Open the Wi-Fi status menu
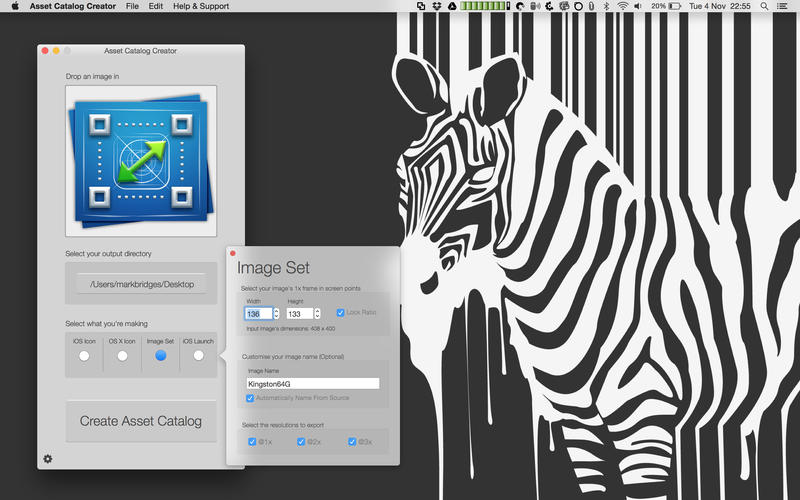Image resolution: width=800 pixels, height=500 pixels. pos(622,6)
